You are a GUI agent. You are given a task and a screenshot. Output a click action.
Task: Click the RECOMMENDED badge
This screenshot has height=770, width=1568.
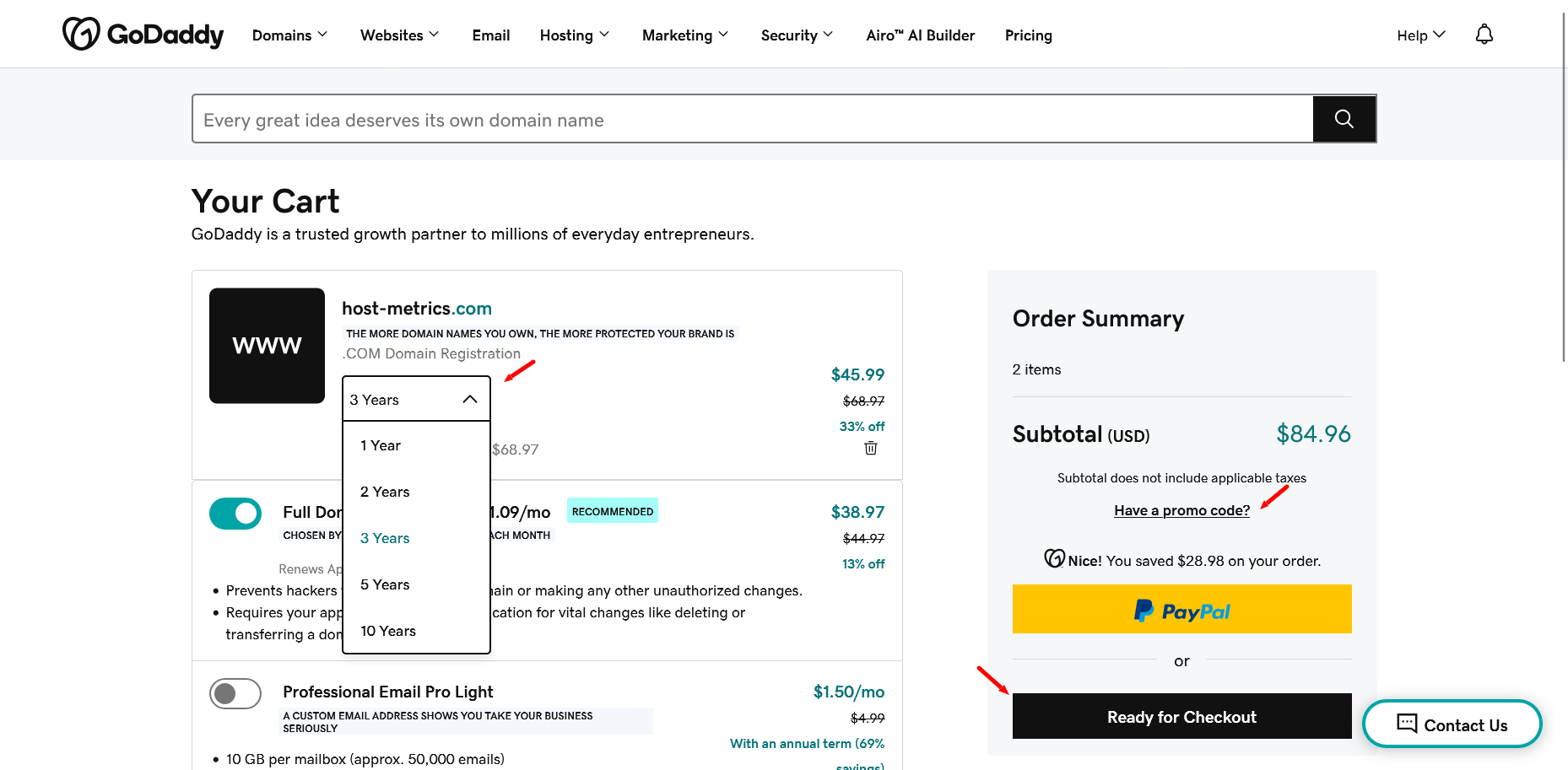[x=613, y=511]
